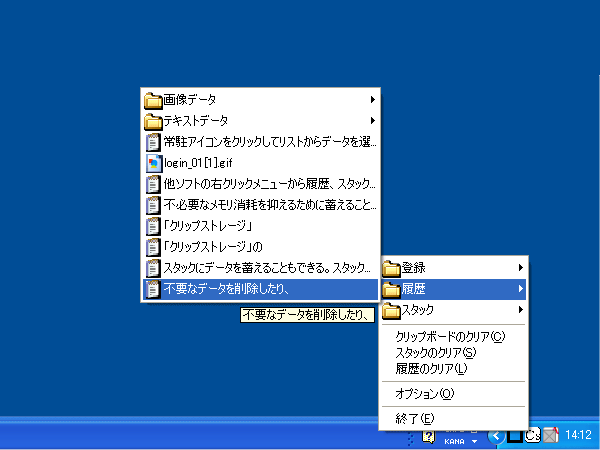Click the round blue tray expand arrow

click(x=495, y=435)
